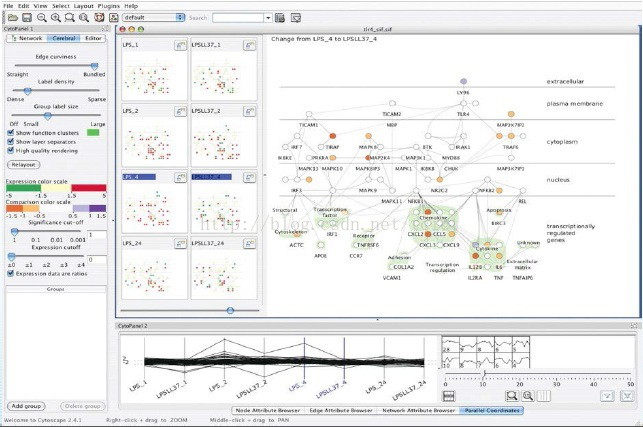Click the help lifesaver icon in toolbar
The image size is (643, 427).
click(100, 18)
